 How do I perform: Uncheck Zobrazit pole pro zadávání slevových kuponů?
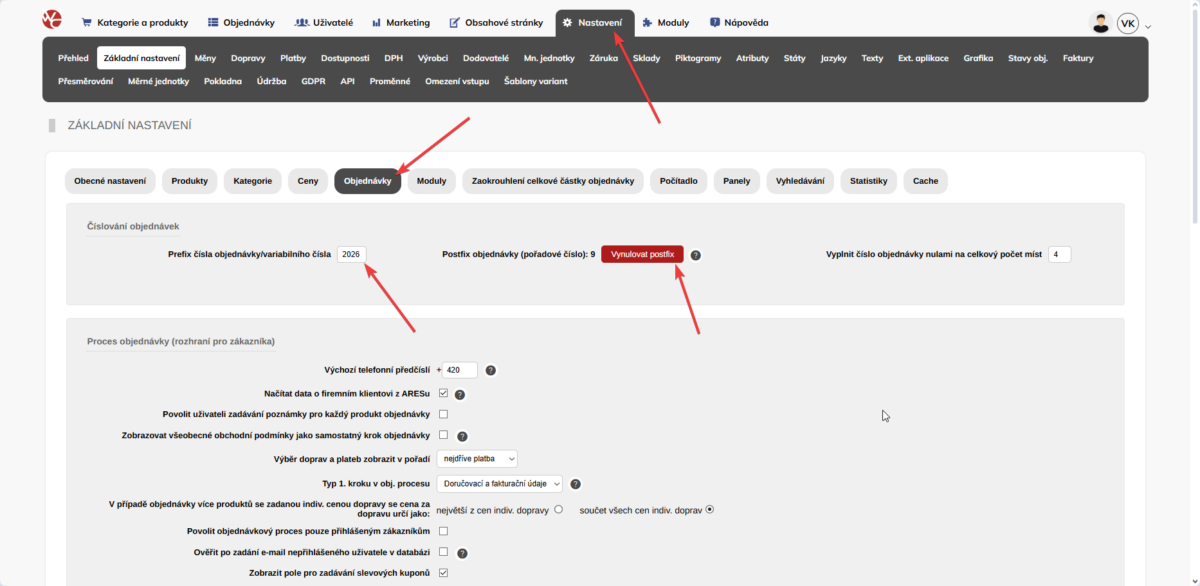point(443,573)
